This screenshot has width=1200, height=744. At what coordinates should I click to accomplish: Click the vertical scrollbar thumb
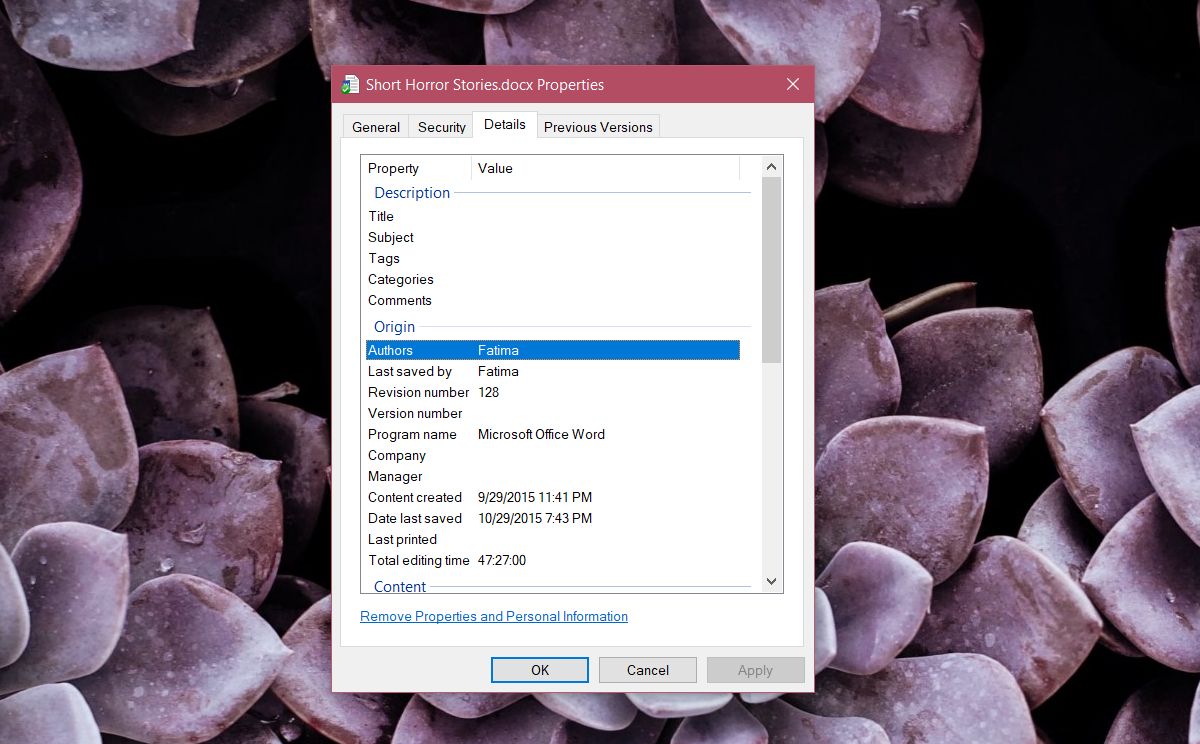tap(771, 270)
